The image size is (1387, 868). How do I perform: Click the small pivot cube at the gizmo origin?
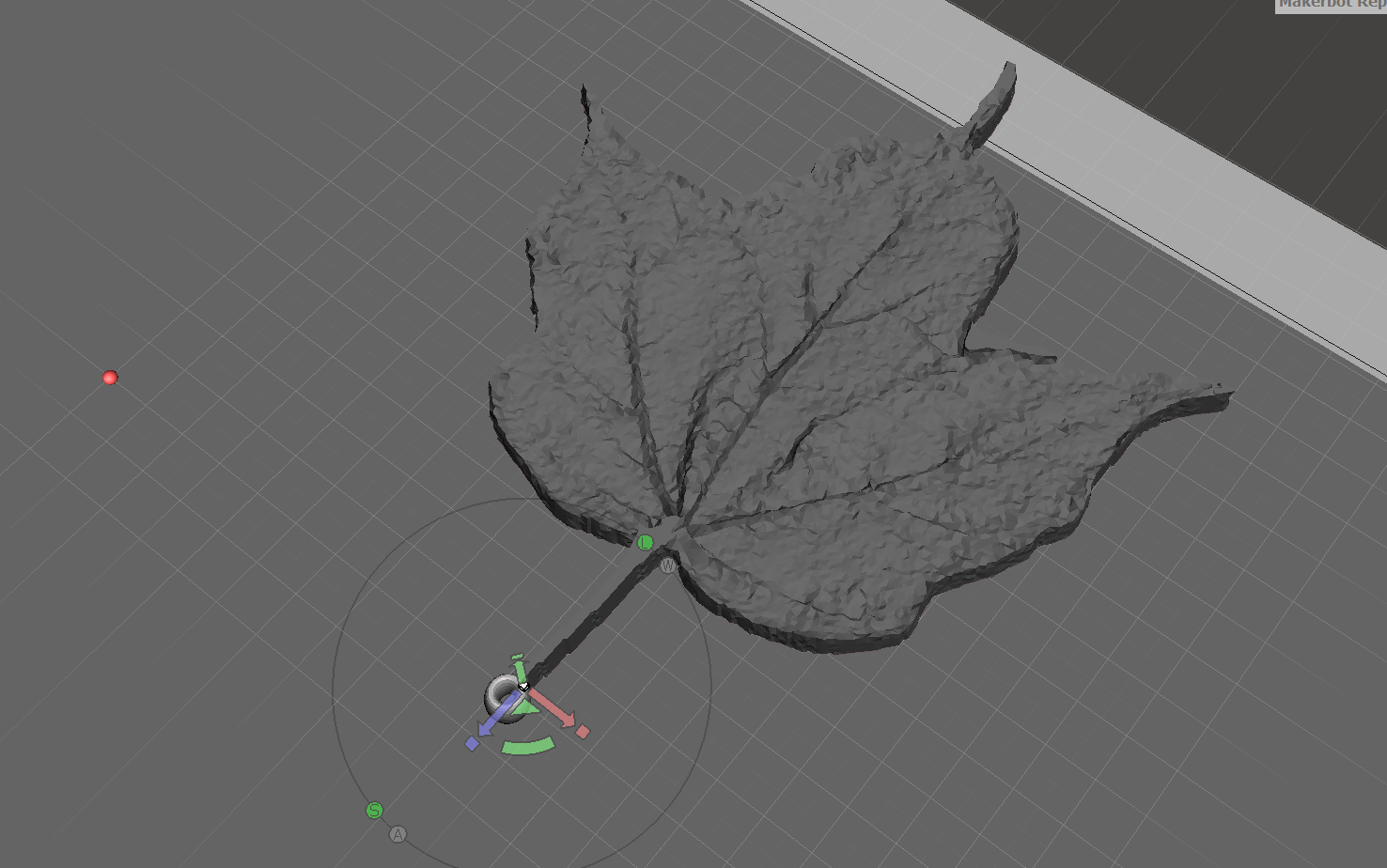(x=523, y=687)
